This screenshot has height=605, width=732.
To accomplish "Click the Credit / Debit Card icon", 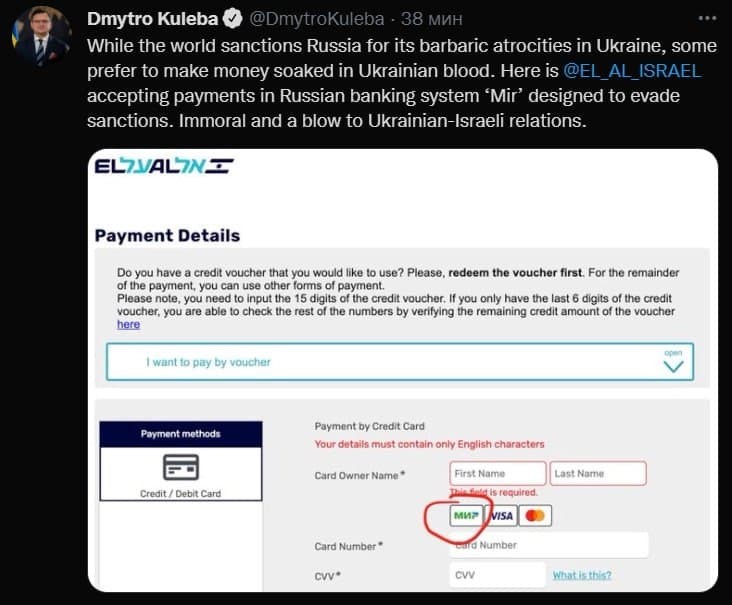I will click(x=181, y=467).
